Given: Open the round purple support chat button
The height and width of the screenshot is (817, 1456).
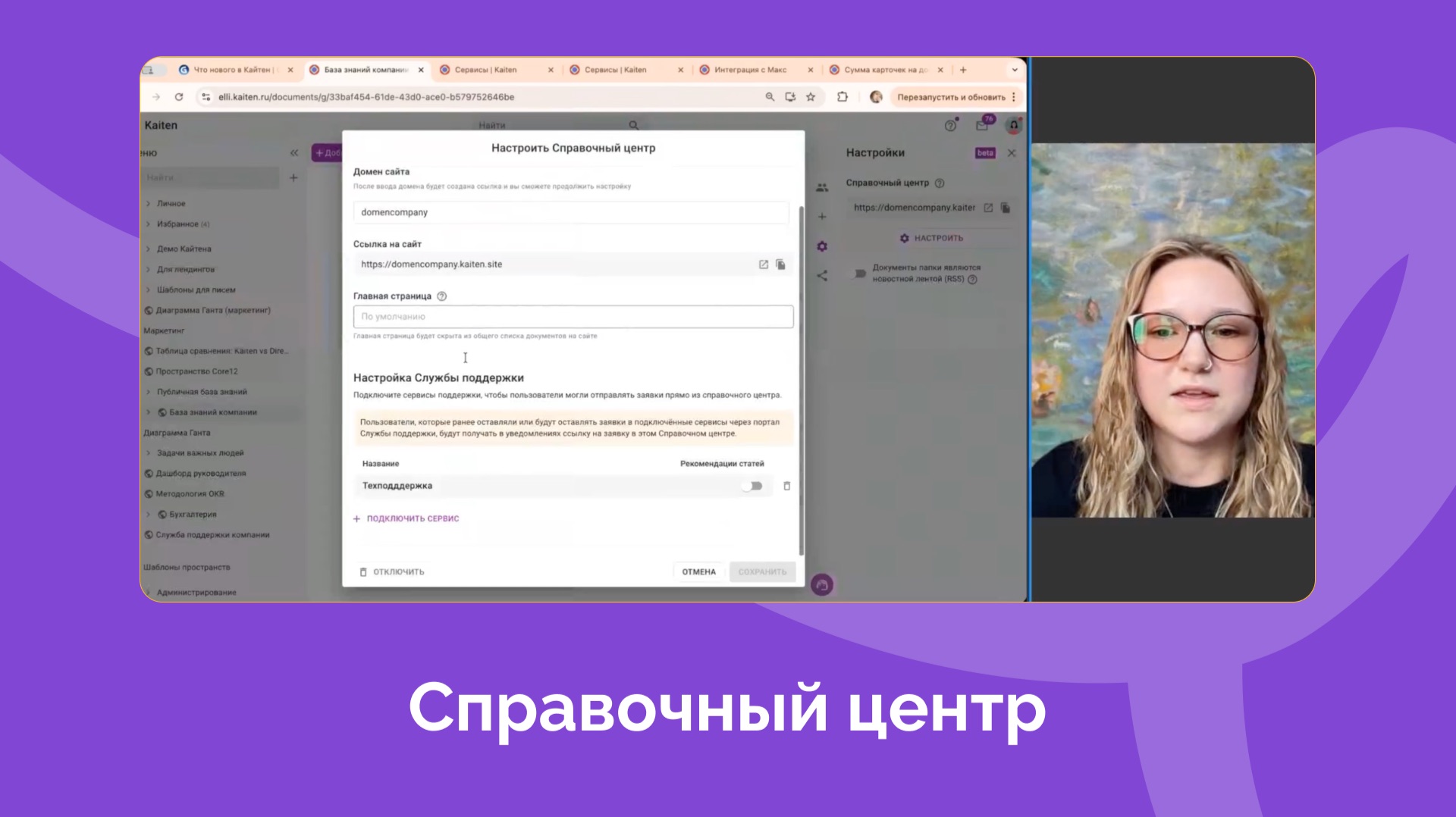Looking at the screenshot, I should coord(822,585).
